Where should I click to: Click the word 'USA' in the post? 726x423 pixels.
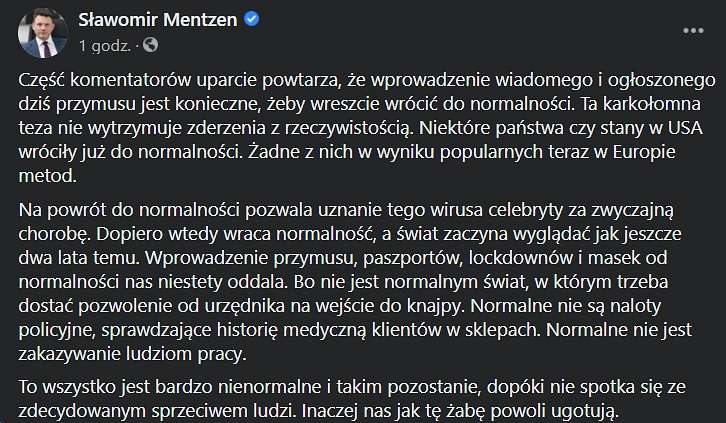click(685, 128)
